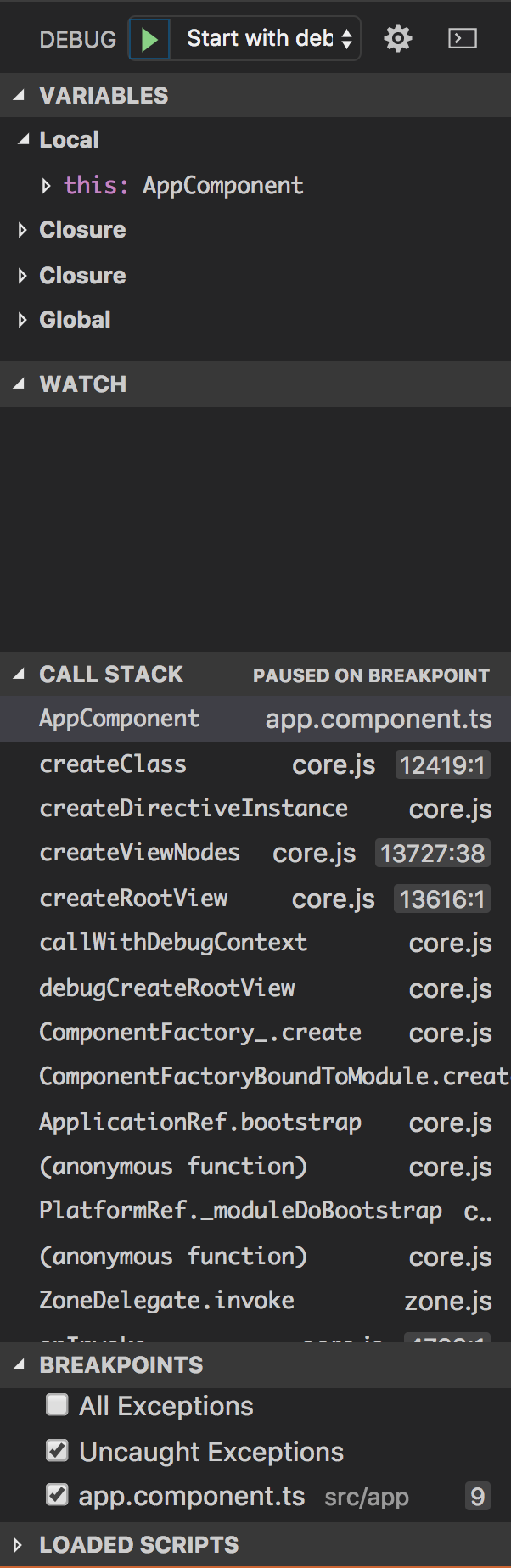Select the ZoneDelegate.invoke stack frame
Screen dimensions: 511x1568
click(x=167, y=1301)
